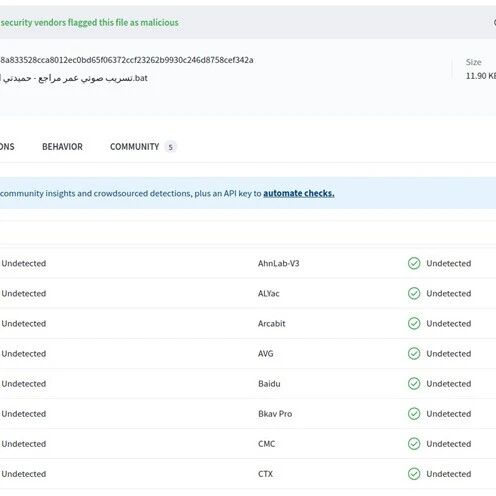Click Undetected result beside ALYac
The image size is (496, 496).
click(449, 293)
